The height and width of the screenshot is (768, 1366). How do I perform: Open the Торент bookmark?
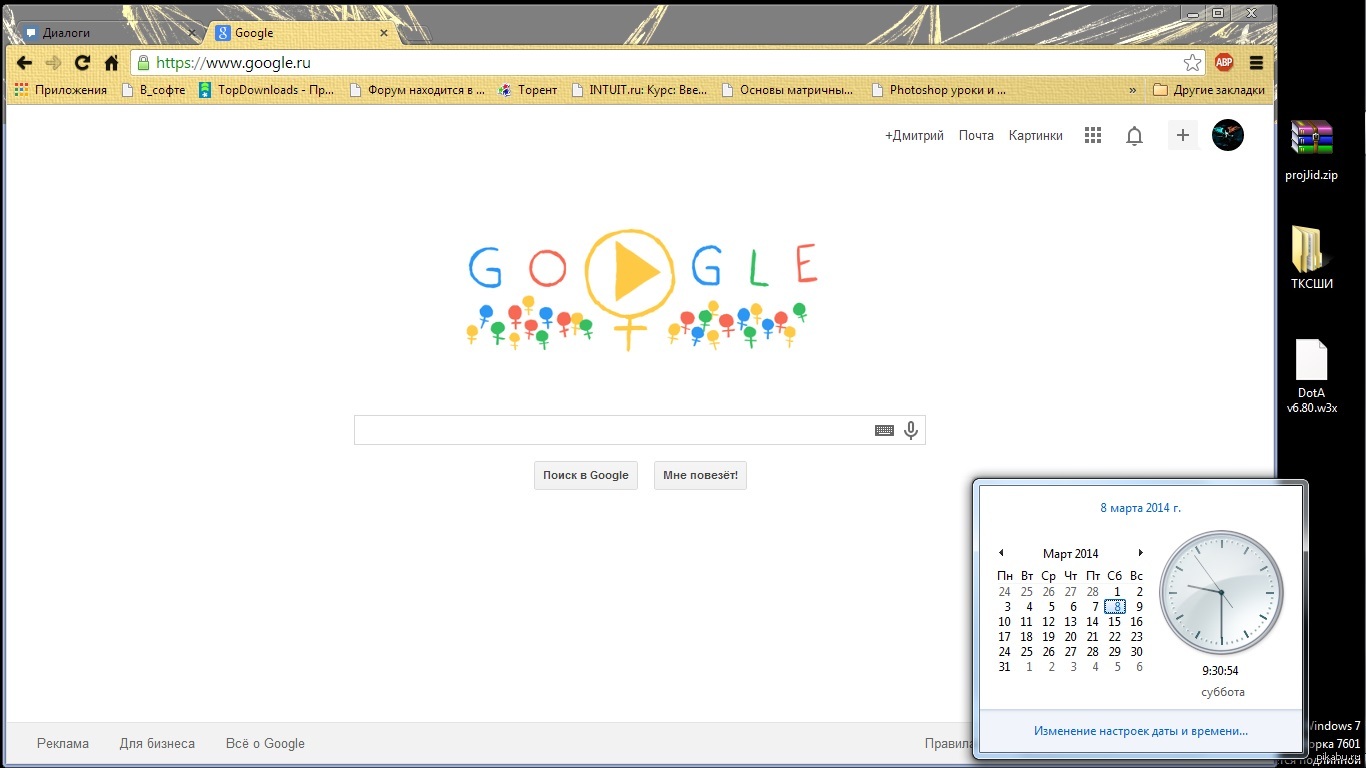pyautogui.click(x=528, y=90)
